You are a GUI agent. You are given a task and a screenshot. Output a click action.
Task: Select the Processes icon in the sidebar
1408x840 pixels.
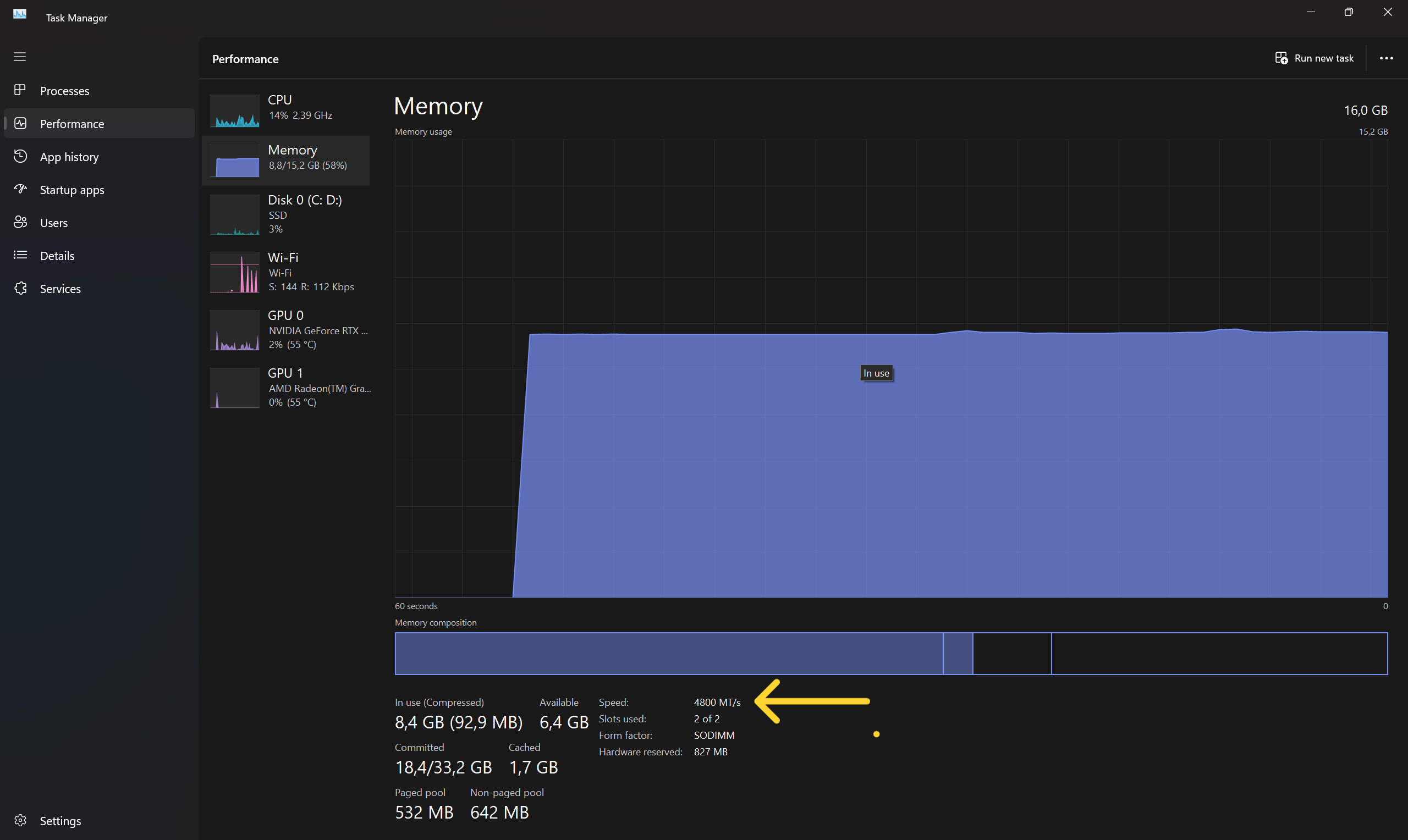20,90
